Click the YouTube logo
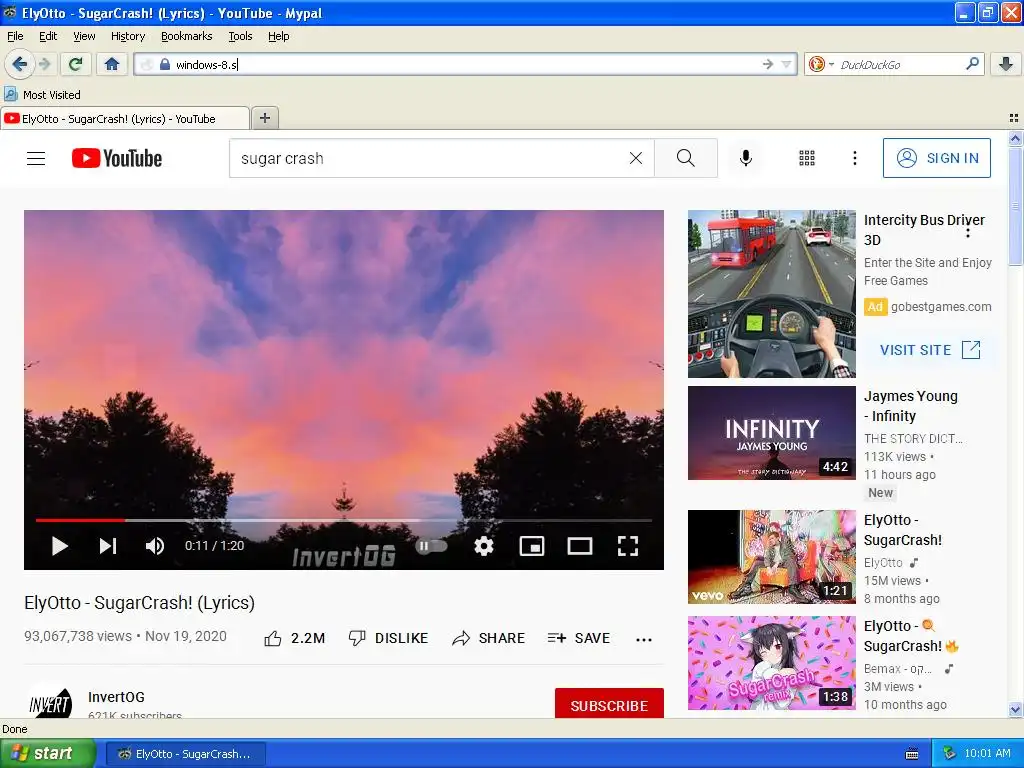This screenshot has height=768, width=1024. pos(117,159)
